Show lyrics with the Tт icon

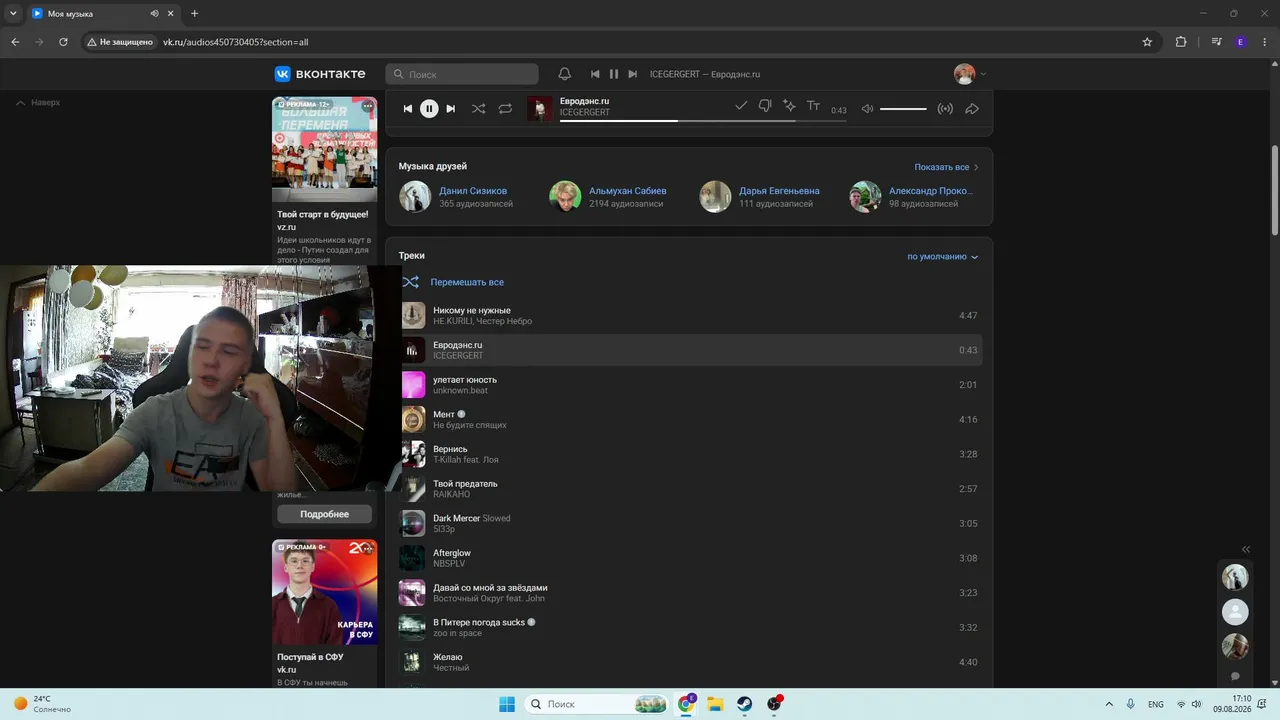tap(813, 106)
